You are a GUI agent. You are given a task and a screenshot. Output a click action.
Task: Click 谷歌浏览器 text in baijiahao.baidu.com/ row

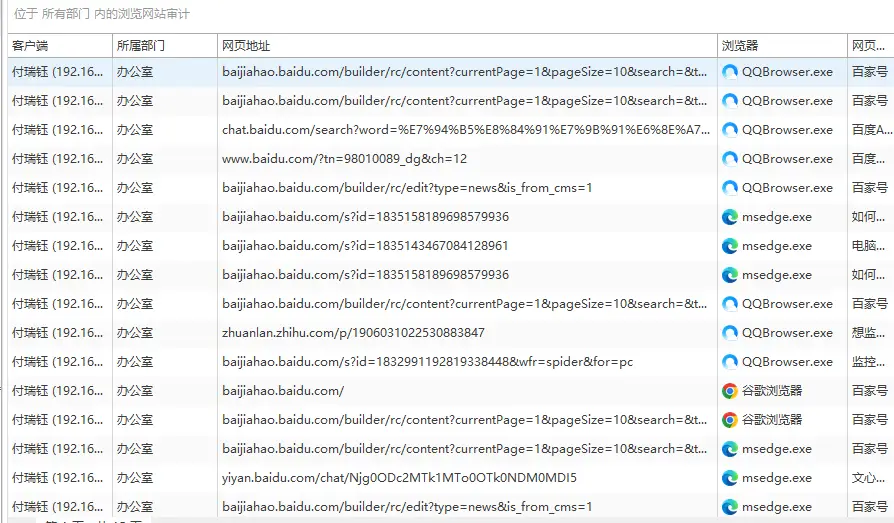coord(772,391)
